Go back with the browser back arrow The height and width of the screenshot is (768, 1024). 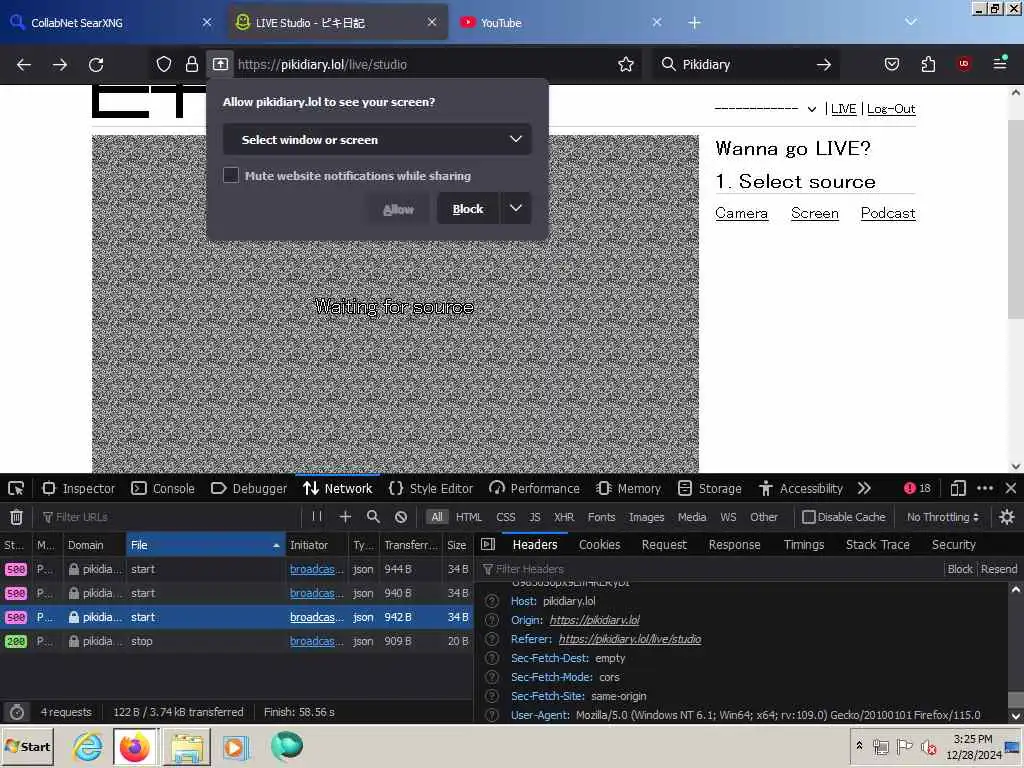point(24,65)
